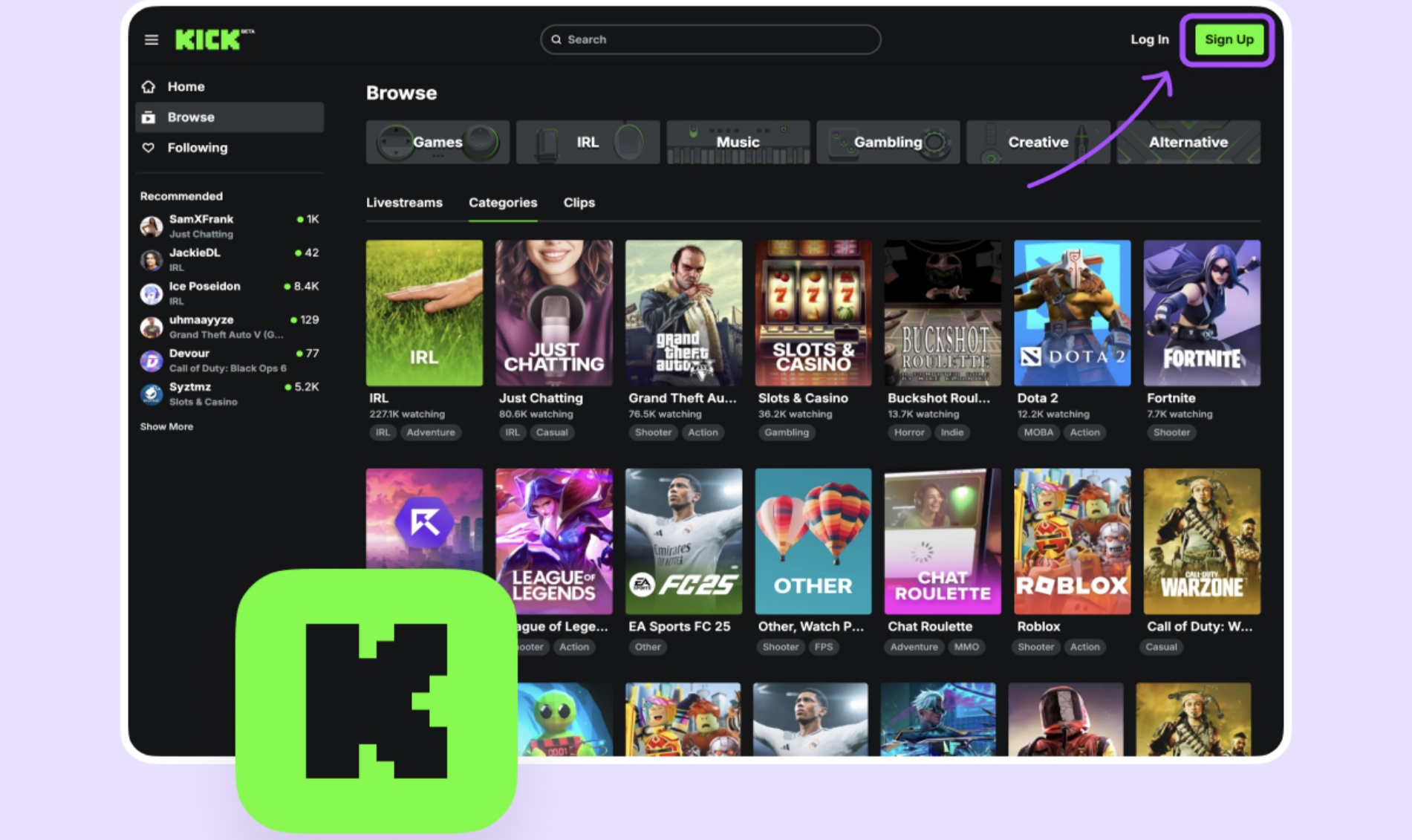The height and width of the screenshot is (840, 1412).
Task: Switch to the Clips tab
Action: [x=579, y=203]
